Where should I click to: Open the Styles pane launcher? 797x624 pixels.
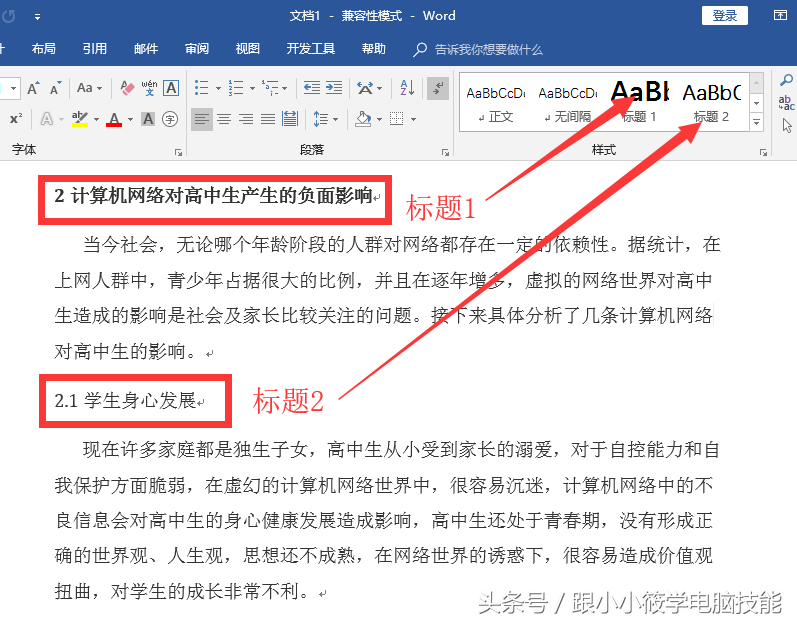pos(763,152)
